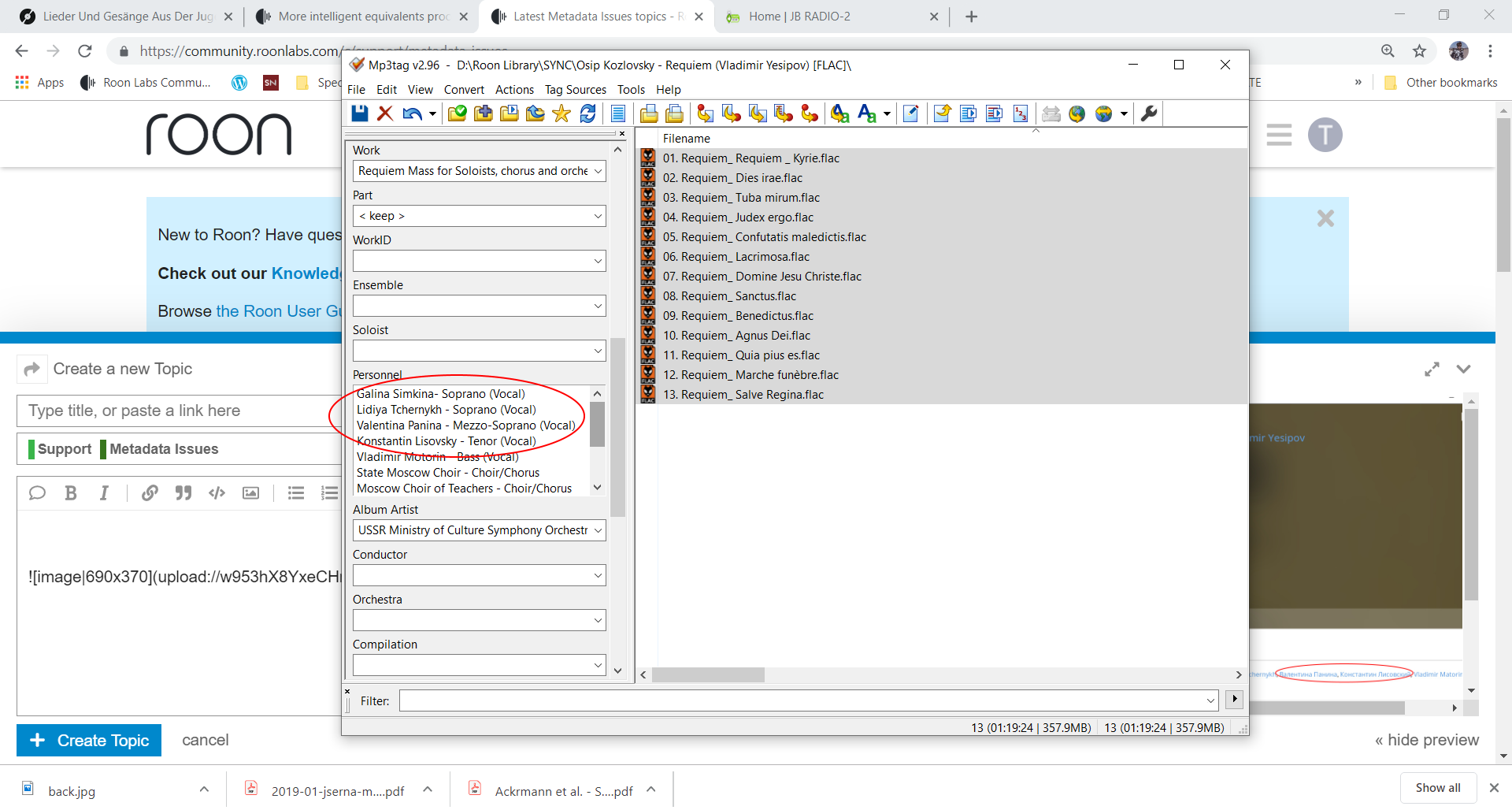The height and width of the screenshot is (810, 1512).
Task: Click cancel next to Create Topic
Action: pyautogui.click(x=205, y=740)
